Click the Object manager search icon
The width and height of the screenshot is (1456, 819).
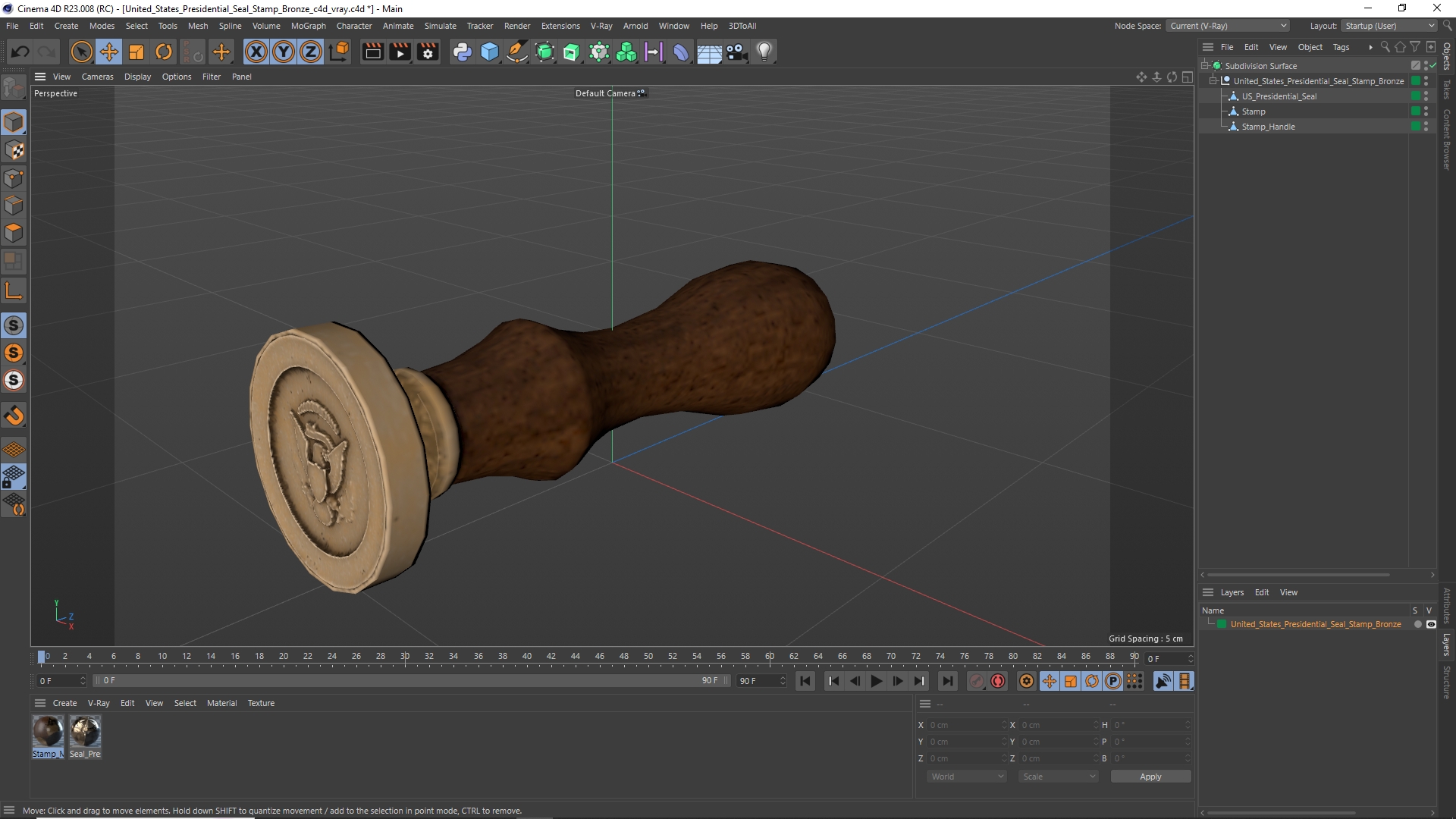(x=1385, y=47)
